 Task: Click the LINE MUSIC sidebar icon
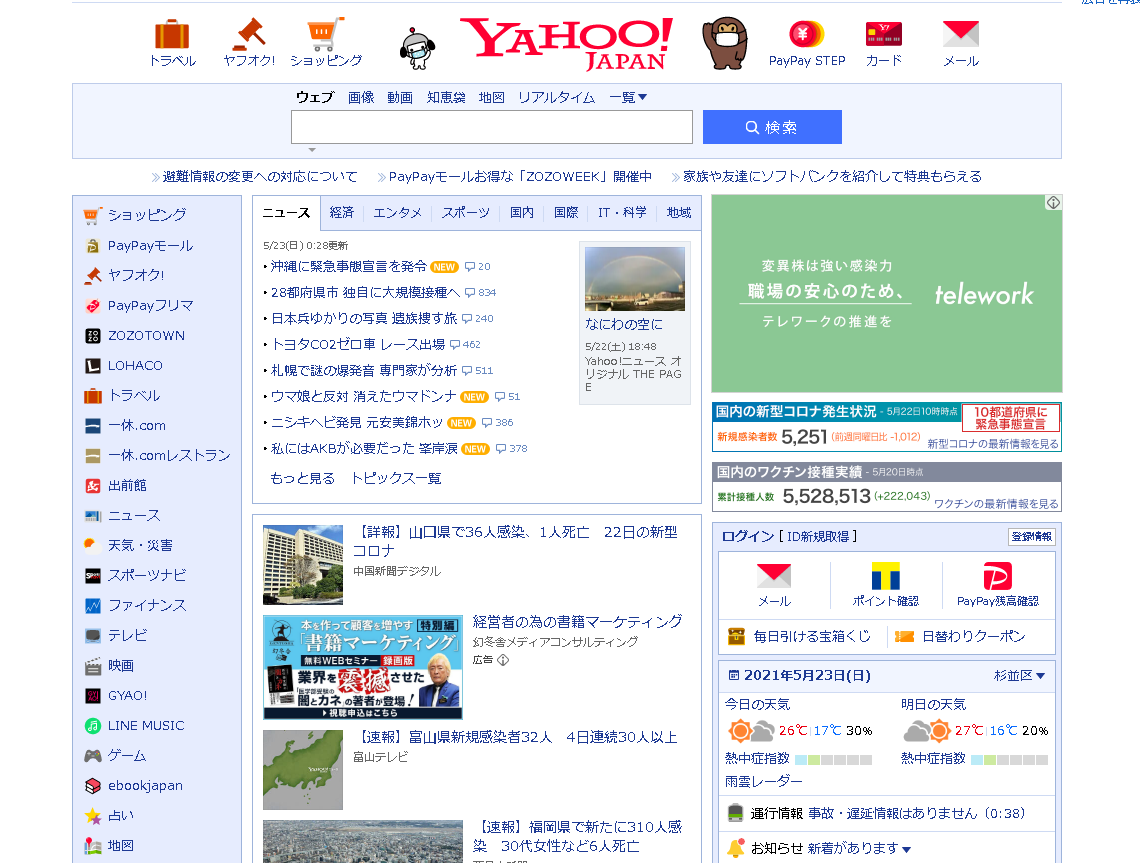[x=92, y=726]
